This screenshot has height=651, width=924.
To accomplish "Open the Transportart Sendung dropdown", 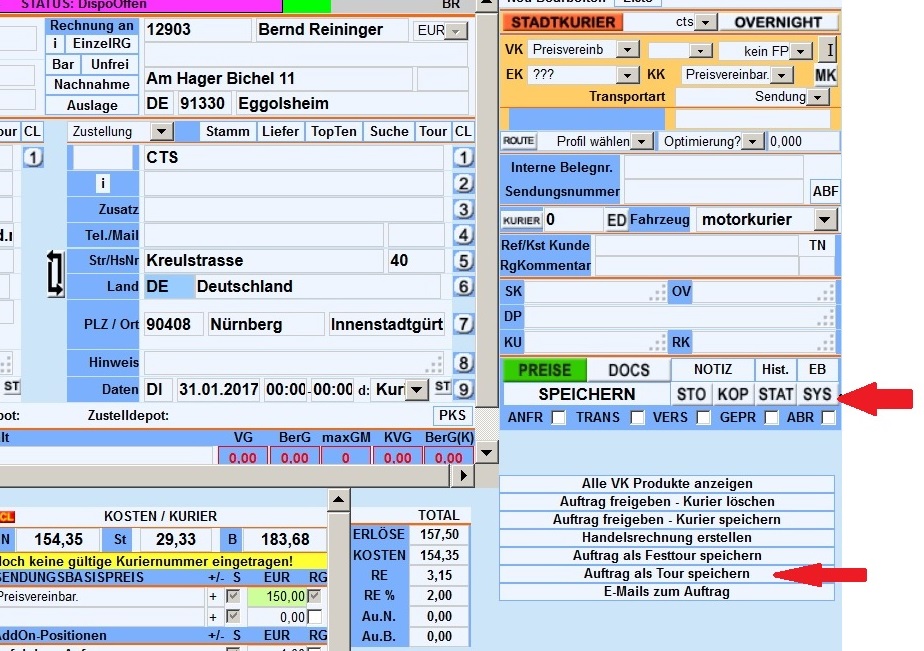I will tap(818, 97).
